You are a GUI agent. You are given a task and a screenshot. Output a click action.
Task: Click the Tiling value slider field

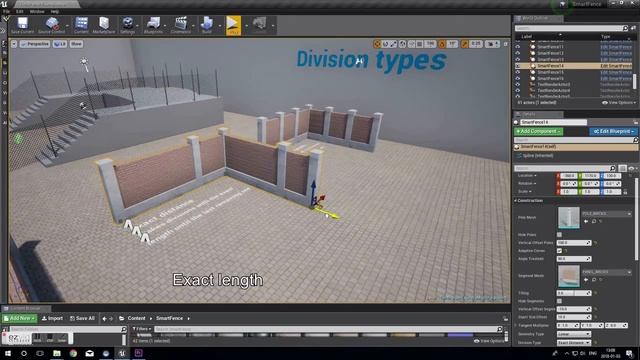click(574, 293)
